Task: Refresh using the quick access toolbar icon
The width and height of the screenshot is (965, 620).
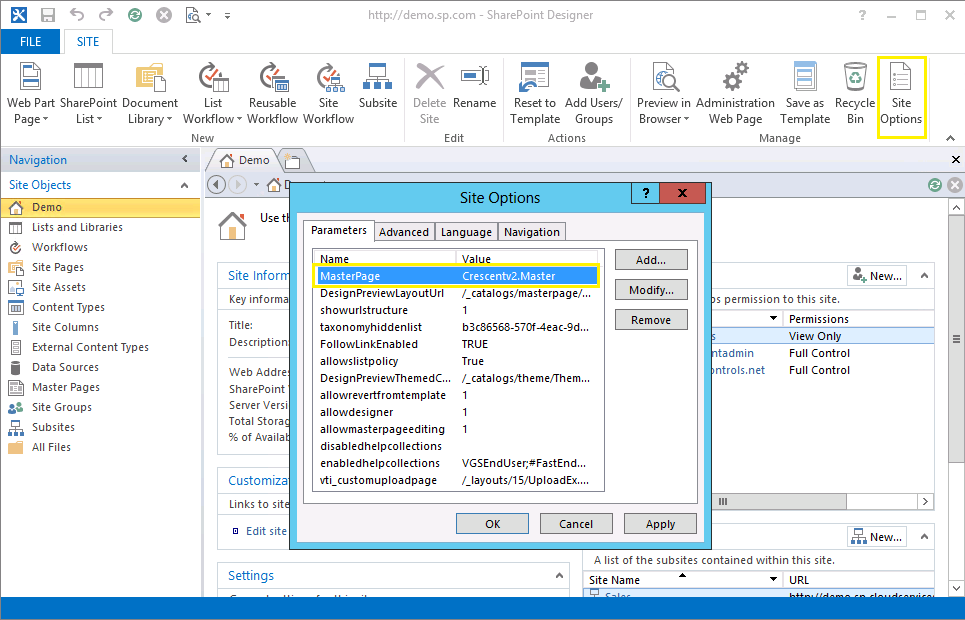Action: tap(133, 14)
